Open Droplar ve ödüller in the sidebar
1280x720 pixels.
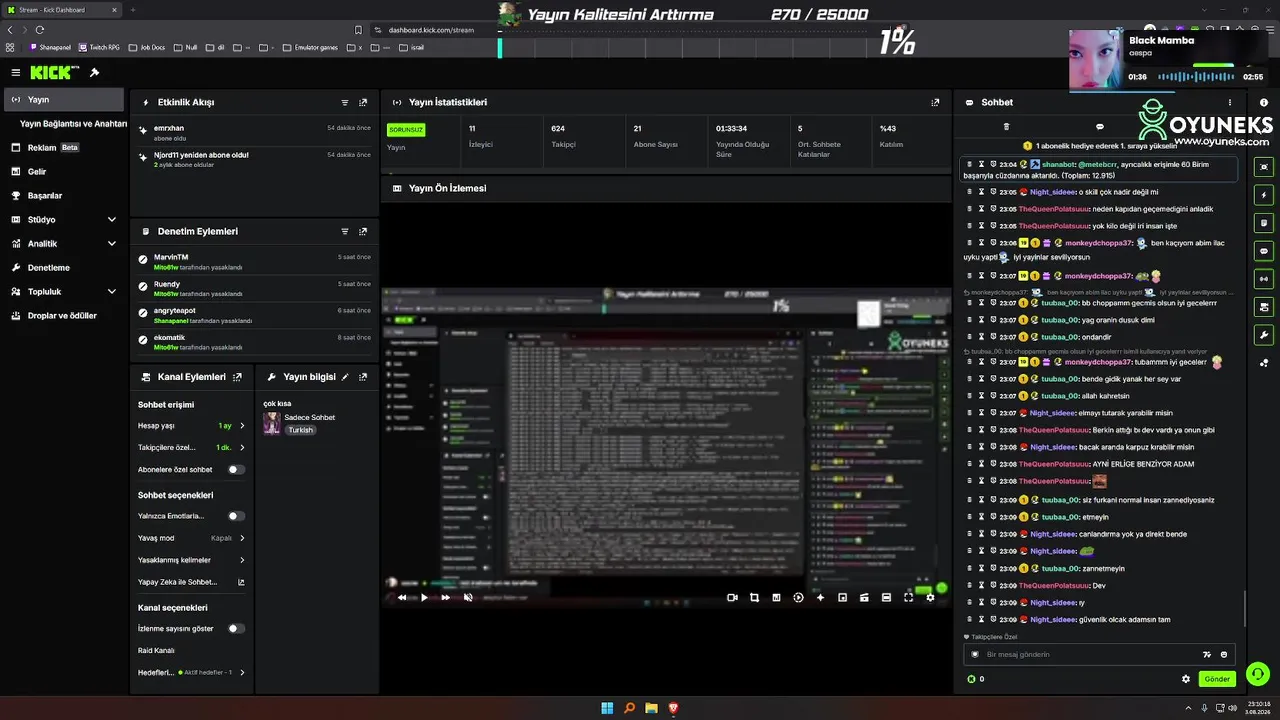63,315
